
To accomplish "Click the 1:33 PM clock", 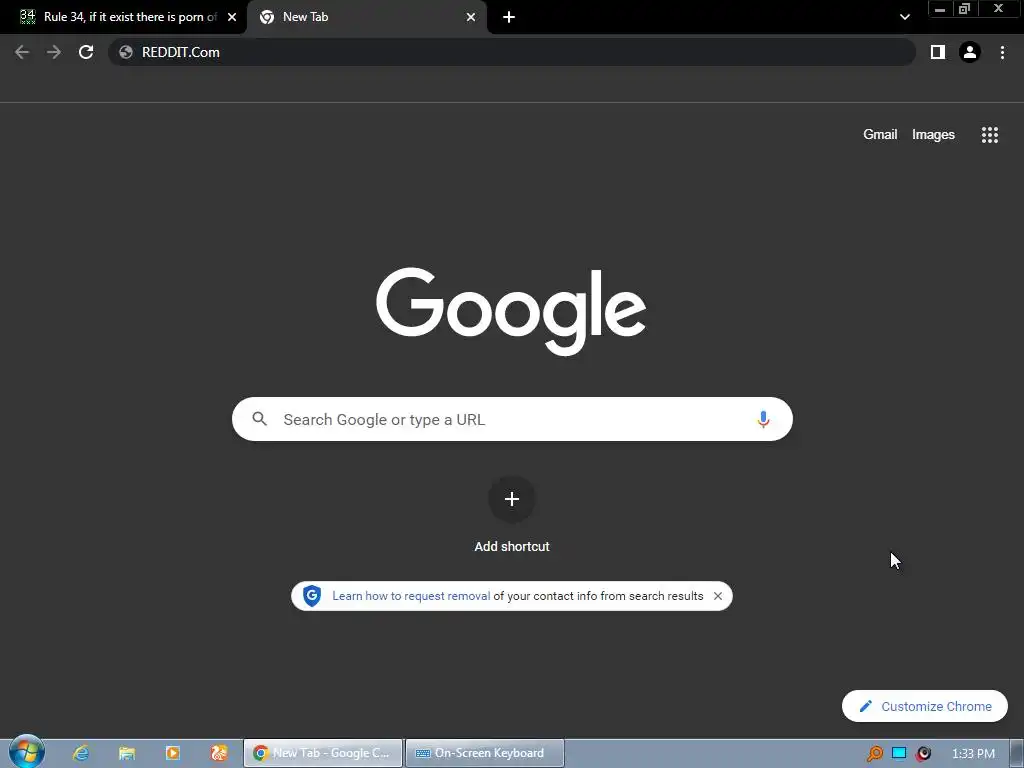I will [973, 754].
